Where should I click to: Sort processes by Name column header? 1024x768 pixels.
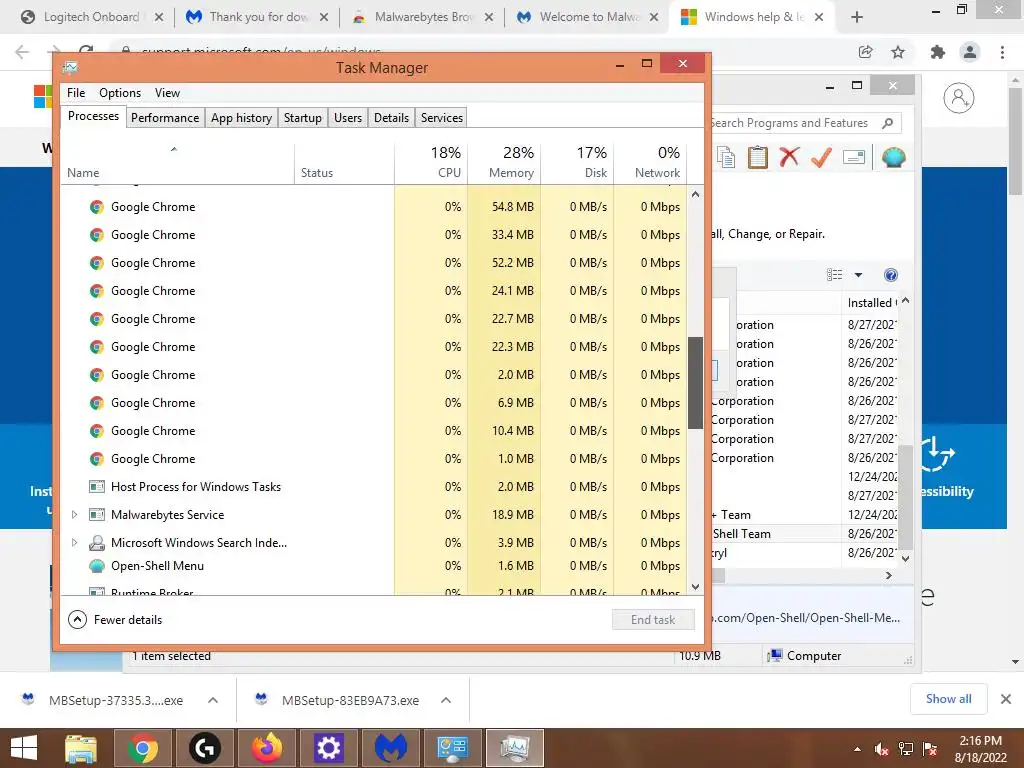click(x=177, y=162)
